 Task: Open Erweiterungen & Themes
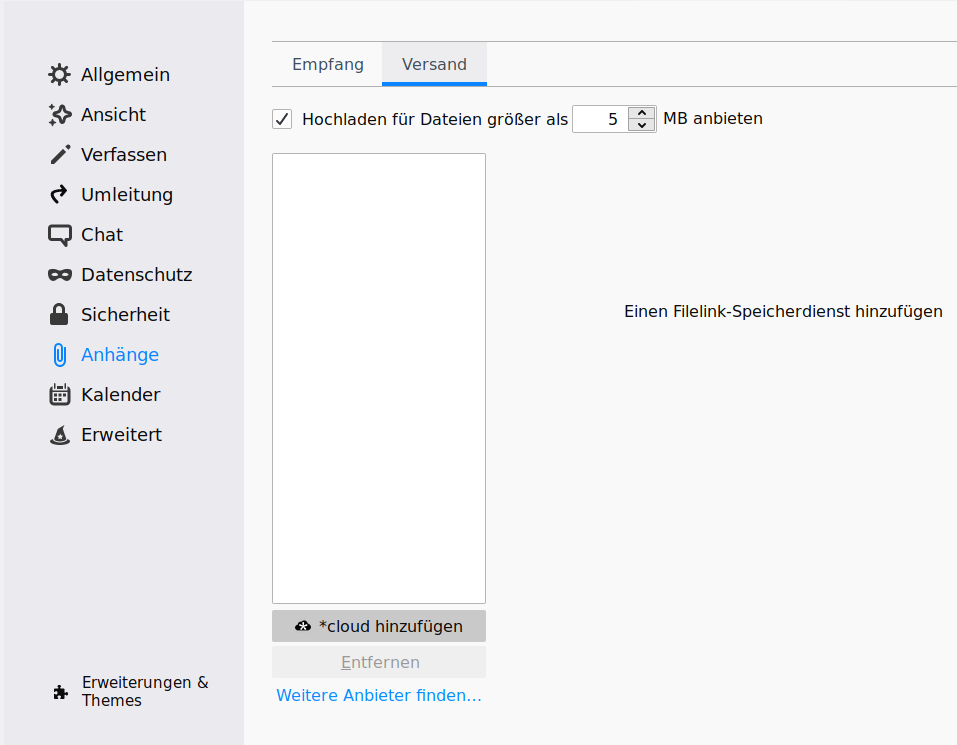[131, 691]
